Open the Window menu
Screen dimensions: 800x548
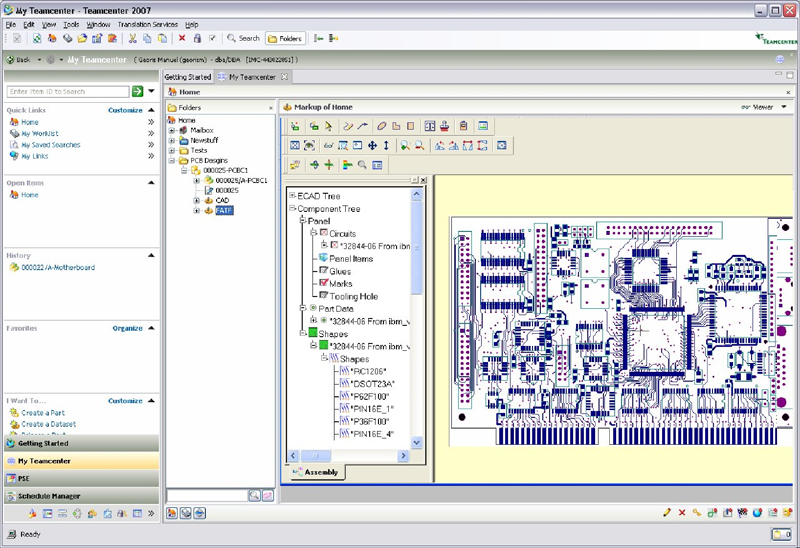[x=98, y=24]
